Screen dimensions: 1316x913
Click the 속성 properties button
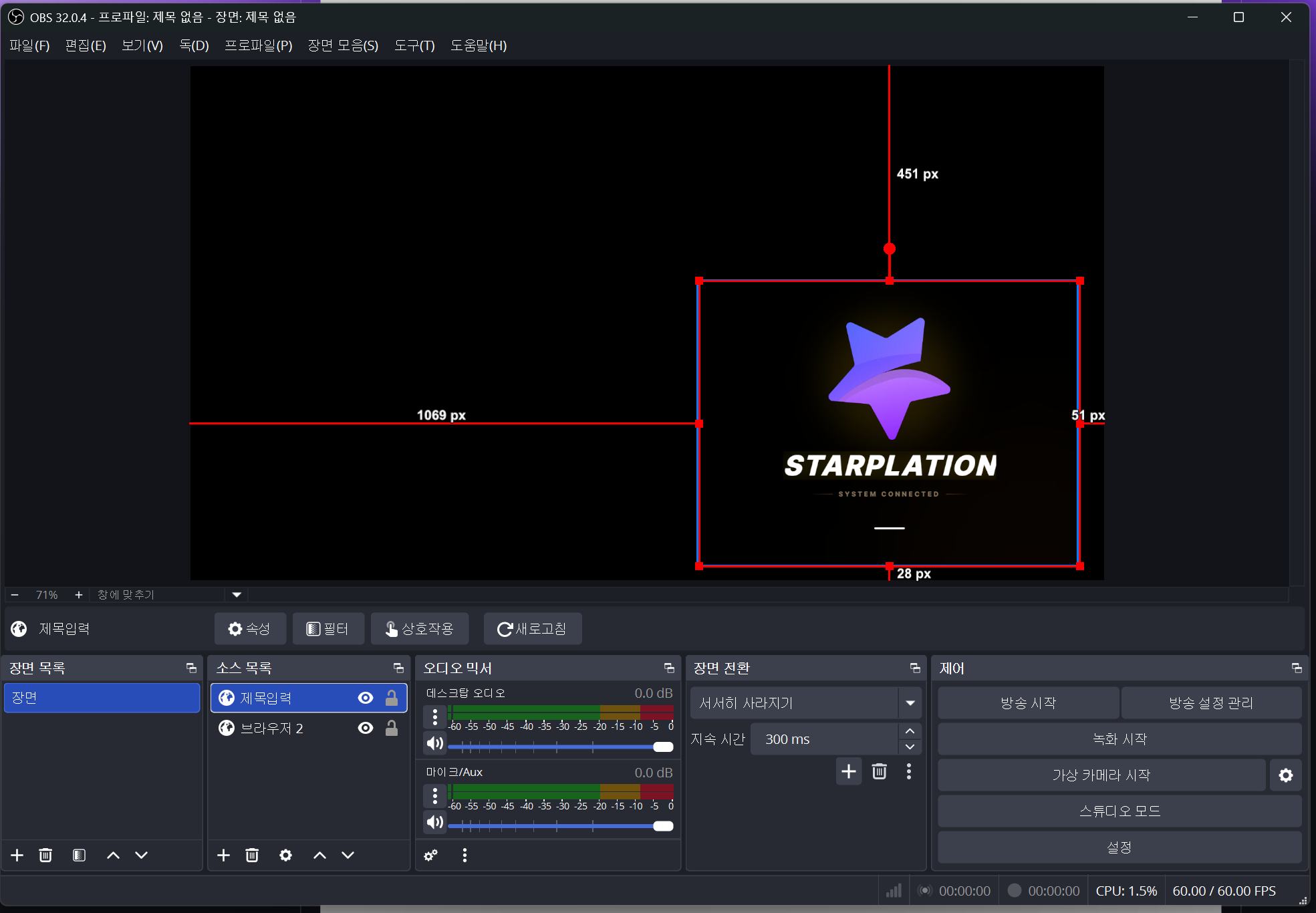click(x=250, y=629)
